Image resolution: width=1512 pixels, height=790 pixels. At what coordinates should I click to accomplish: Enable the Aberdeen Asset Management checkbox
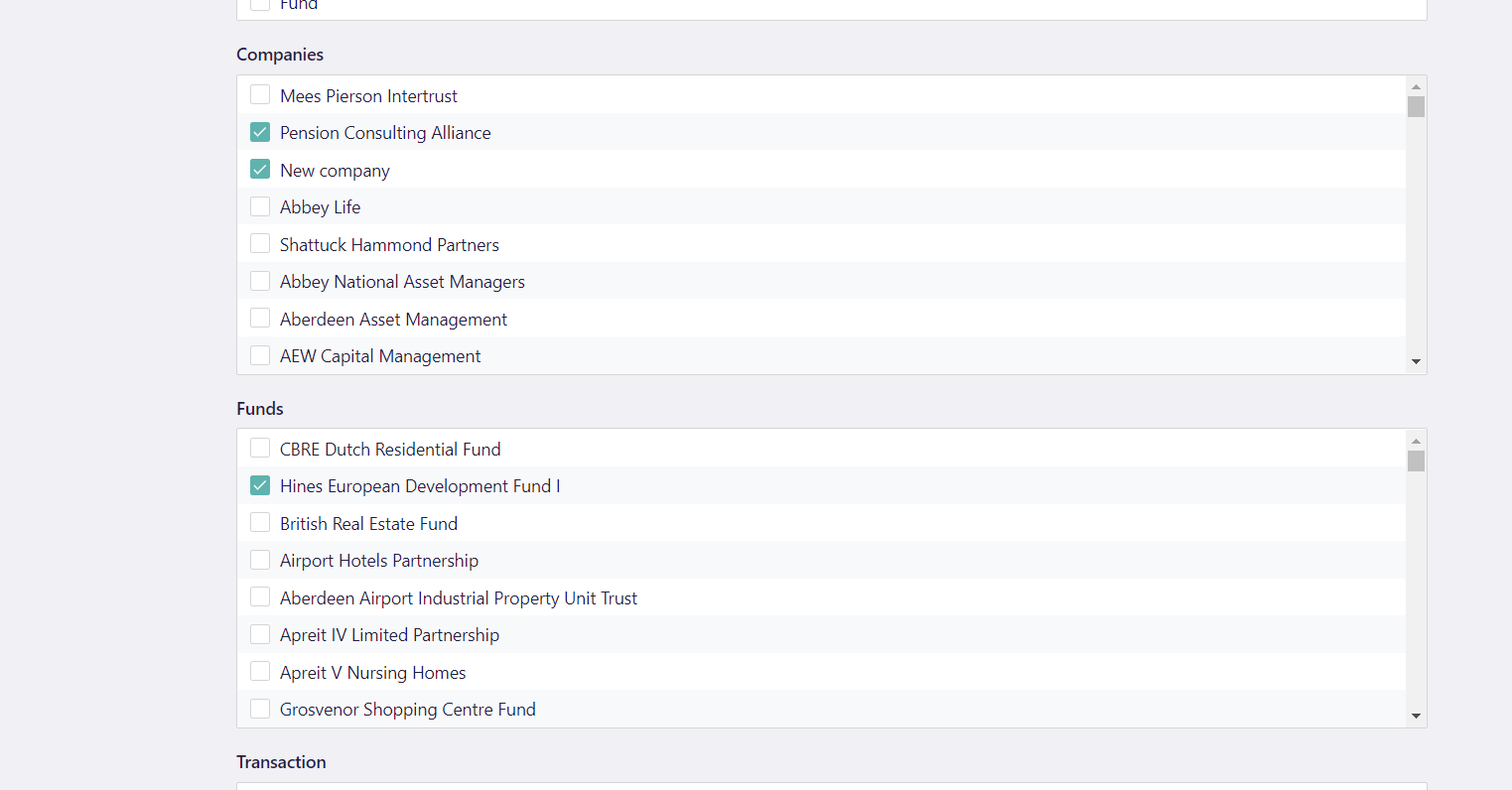259,318
